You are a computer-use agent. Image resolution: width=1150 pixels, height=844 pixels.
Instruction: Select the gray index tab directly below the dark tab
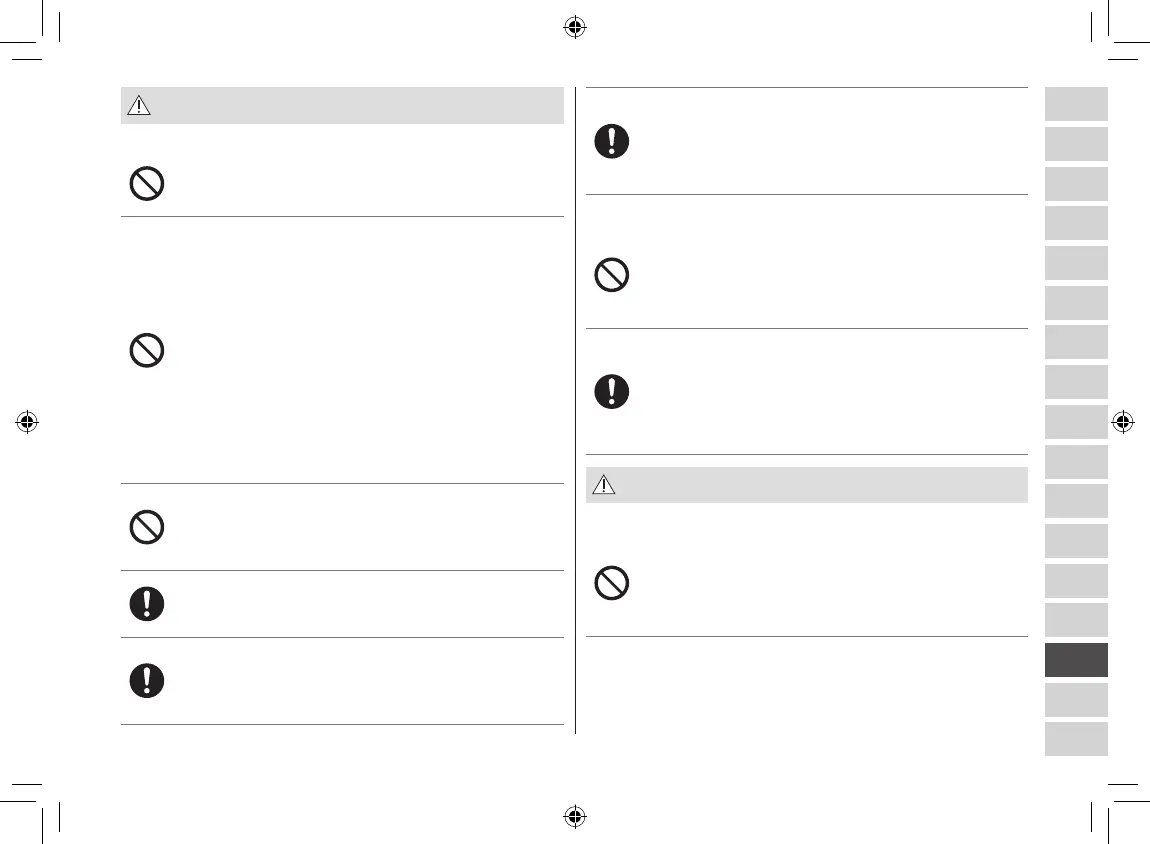1076,700
